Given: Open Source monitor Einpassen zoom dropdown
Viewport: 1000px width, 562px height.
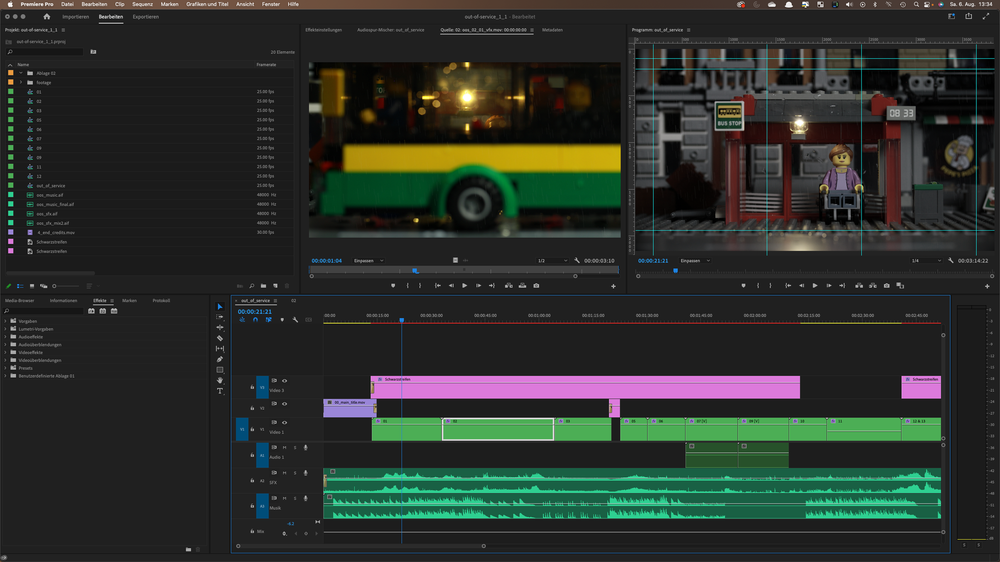Looking at the screenshot, I should (x=369, y=260).
